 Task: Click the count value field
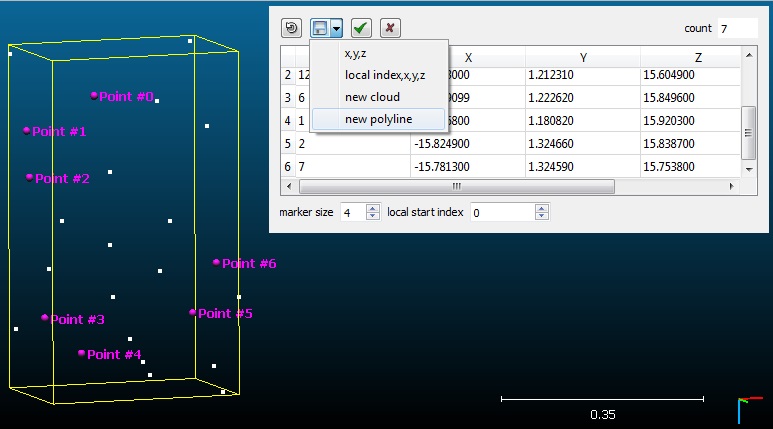(738, 29)
